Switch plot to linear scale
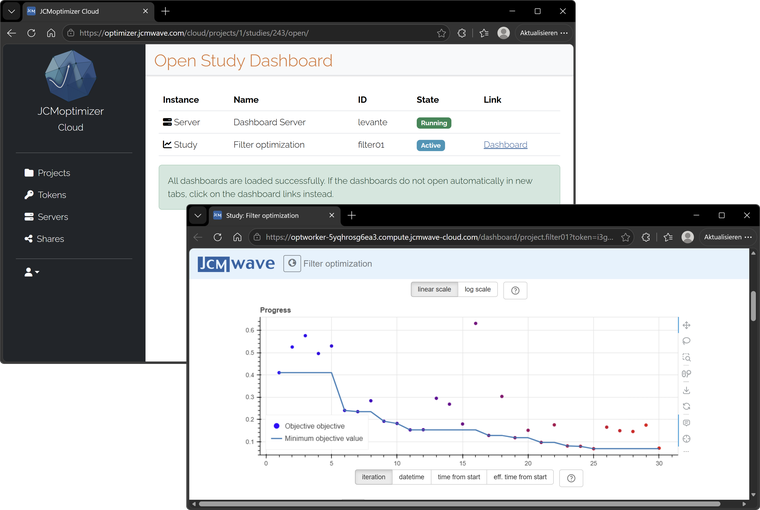The image size is (760, 510). (434, 289)
